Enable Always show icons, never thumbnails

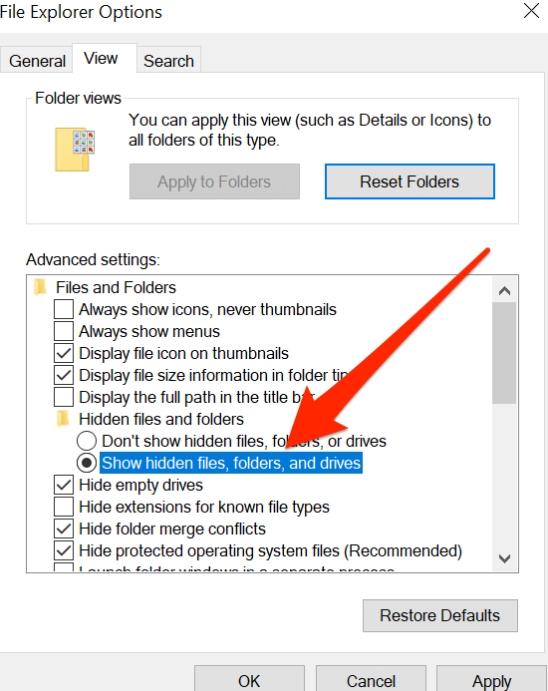64,309
